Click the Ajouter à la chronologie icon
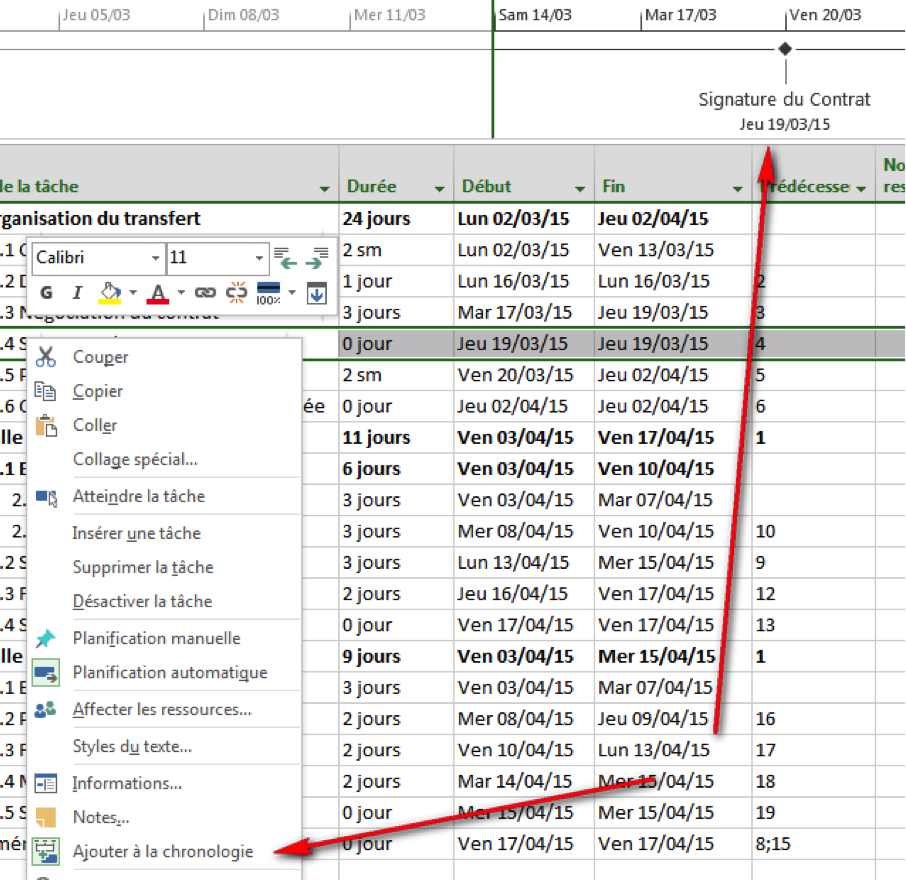 pyautogui.click(x=46, y=851)
